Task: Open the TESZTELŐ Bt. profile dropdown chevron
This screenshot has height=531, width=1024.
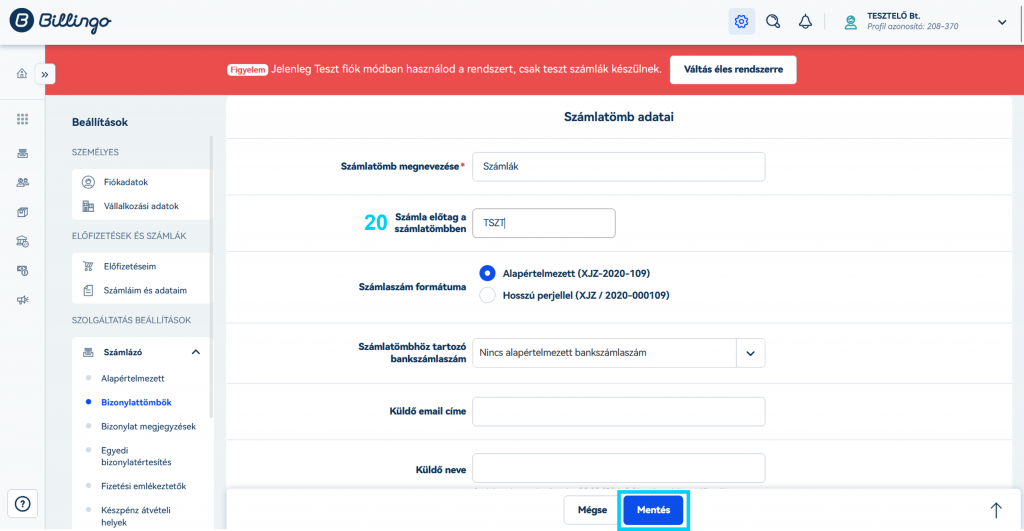Action: coord(1002,22)
